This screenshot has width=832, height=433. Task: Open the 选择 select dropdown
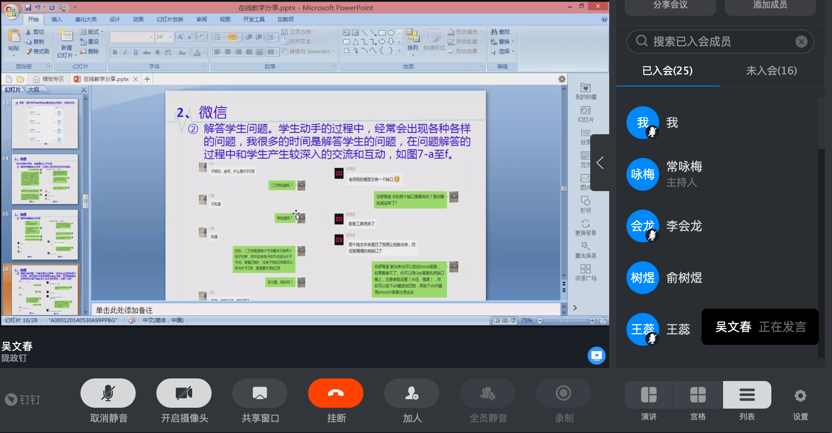pos(502,51)
